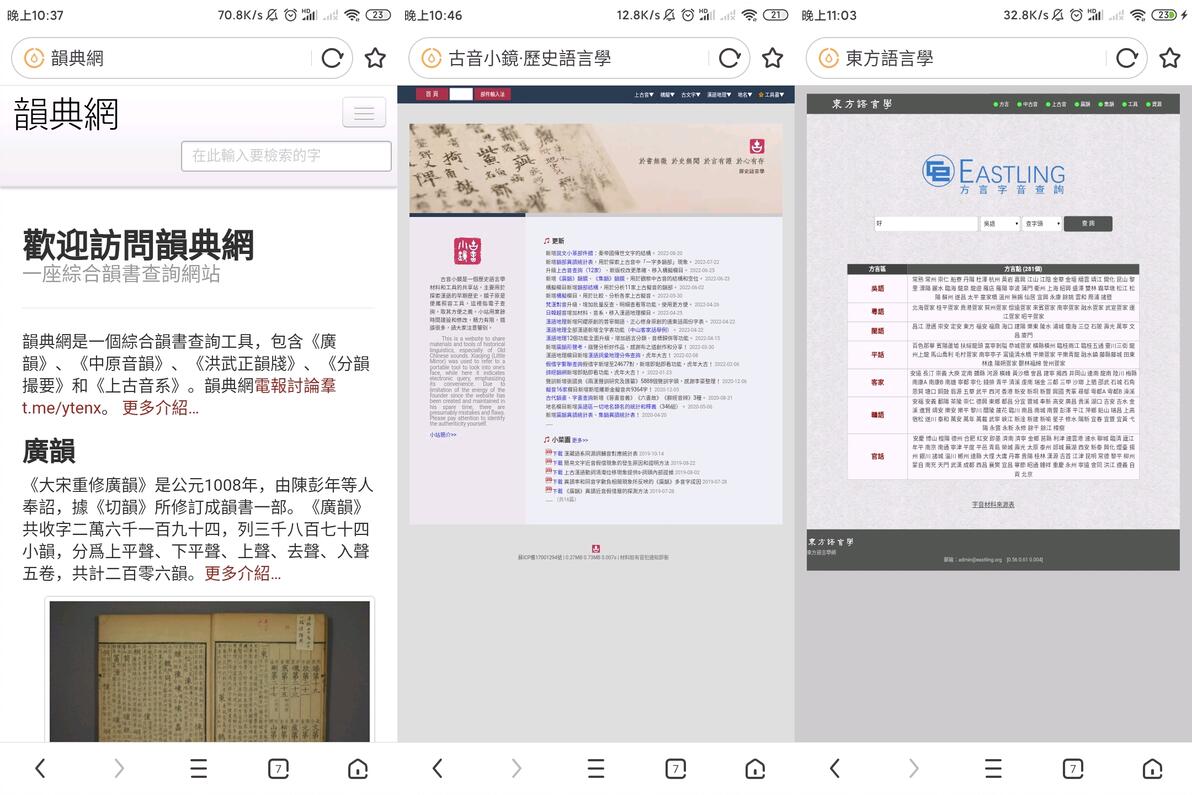Go forward in the 古音小鏡 browser
The height and width of the screenshot is (795, 1192).
tap(516, 768)
